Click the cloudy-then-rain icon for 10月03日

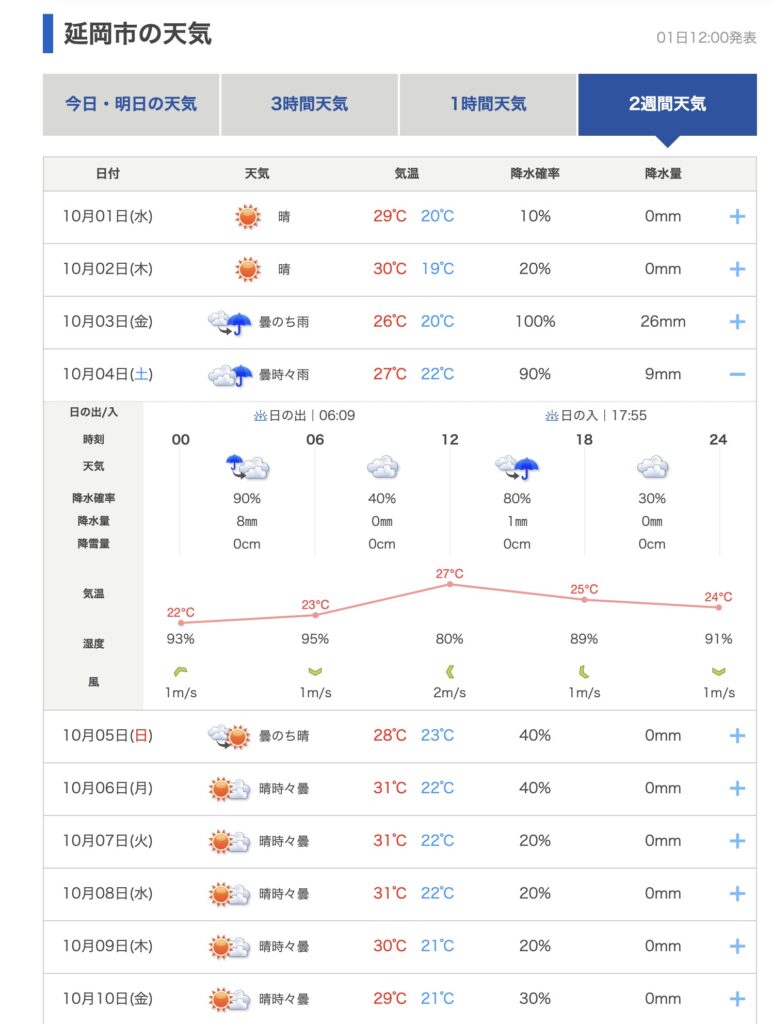[229, 322]
